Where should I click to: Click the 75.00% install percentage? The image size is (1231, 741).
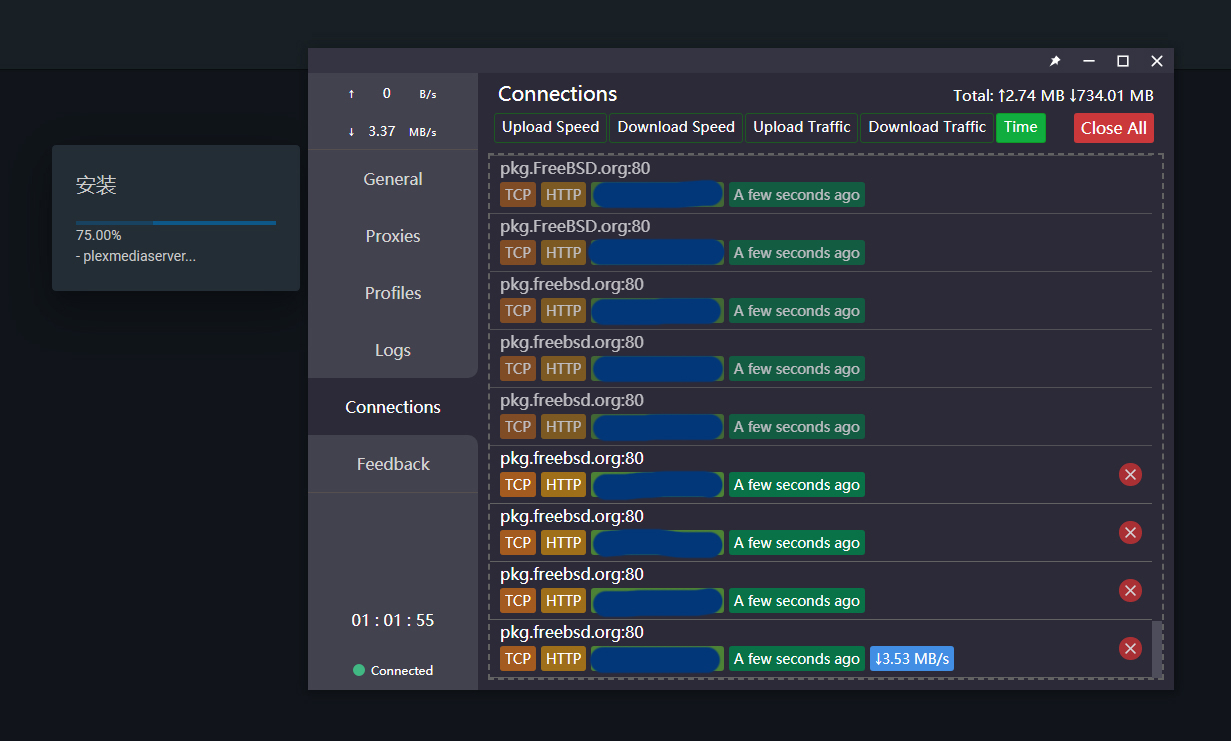pos(99,236)
